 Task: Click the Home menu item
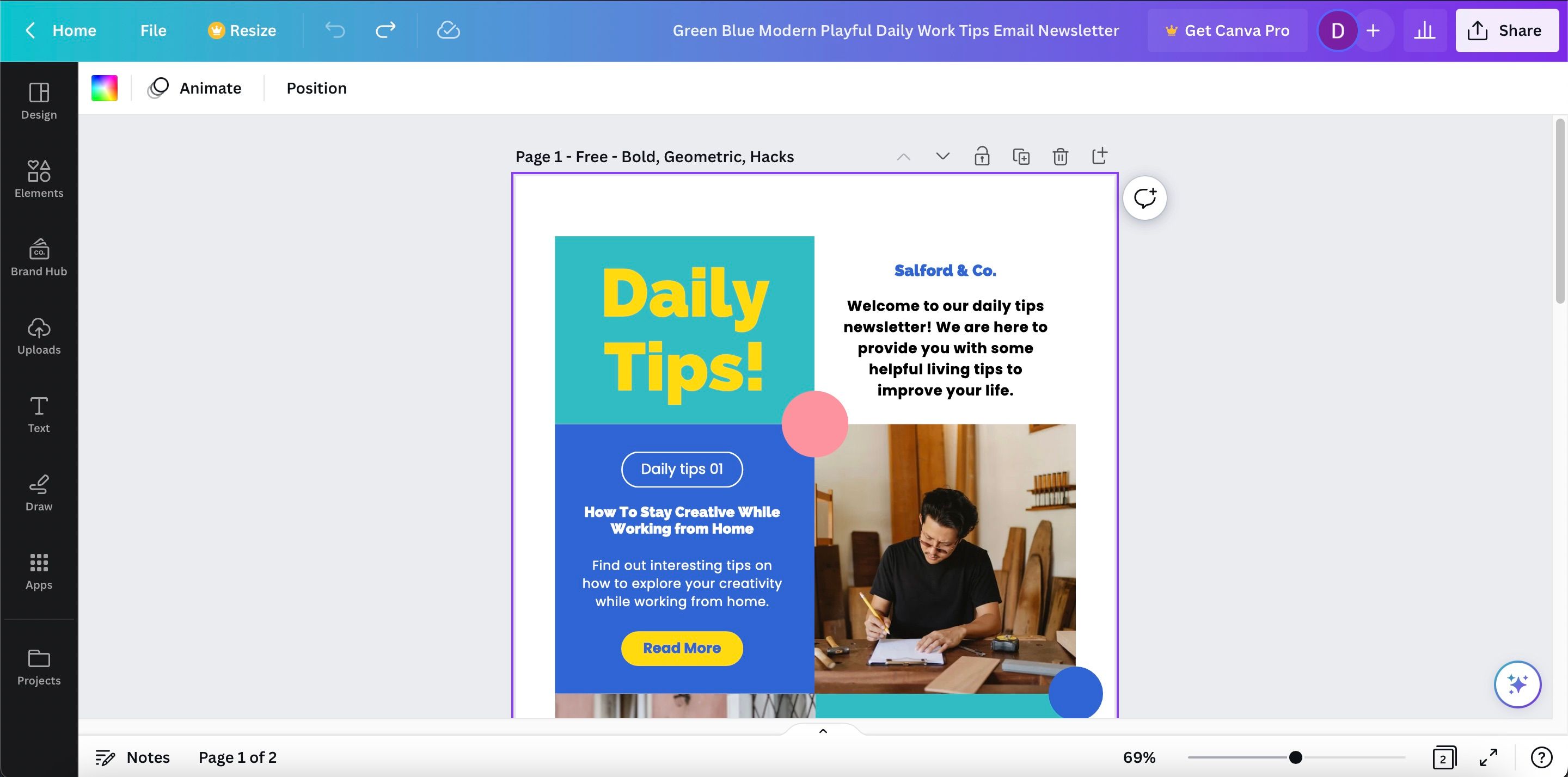(x=74, y=30)
